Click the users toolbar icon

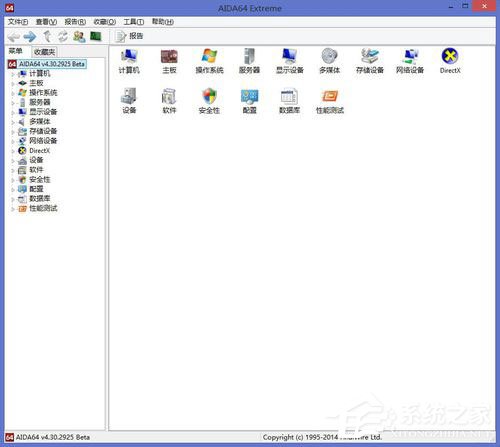pos(79,36)
